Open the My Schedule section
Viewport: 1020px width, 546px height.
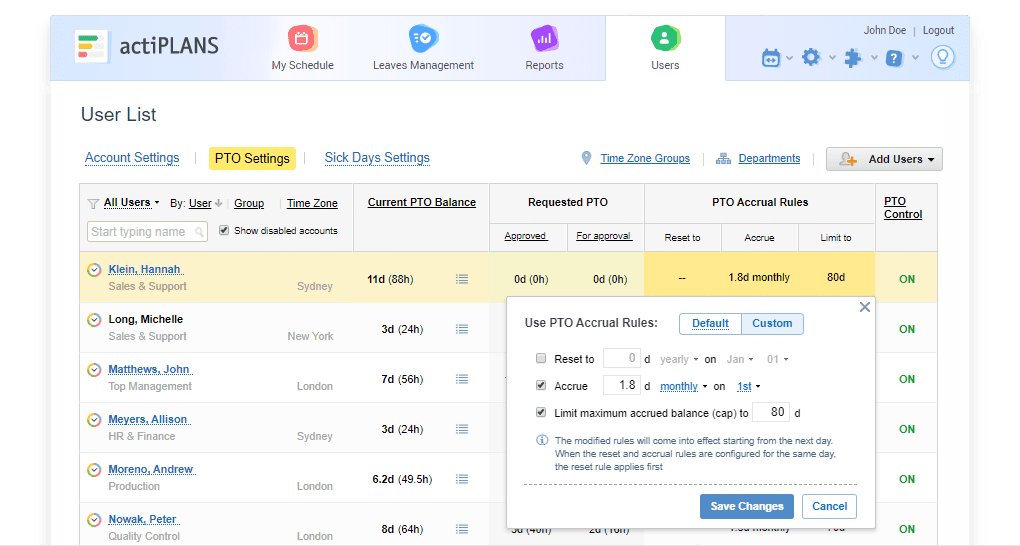click(302, 48)
